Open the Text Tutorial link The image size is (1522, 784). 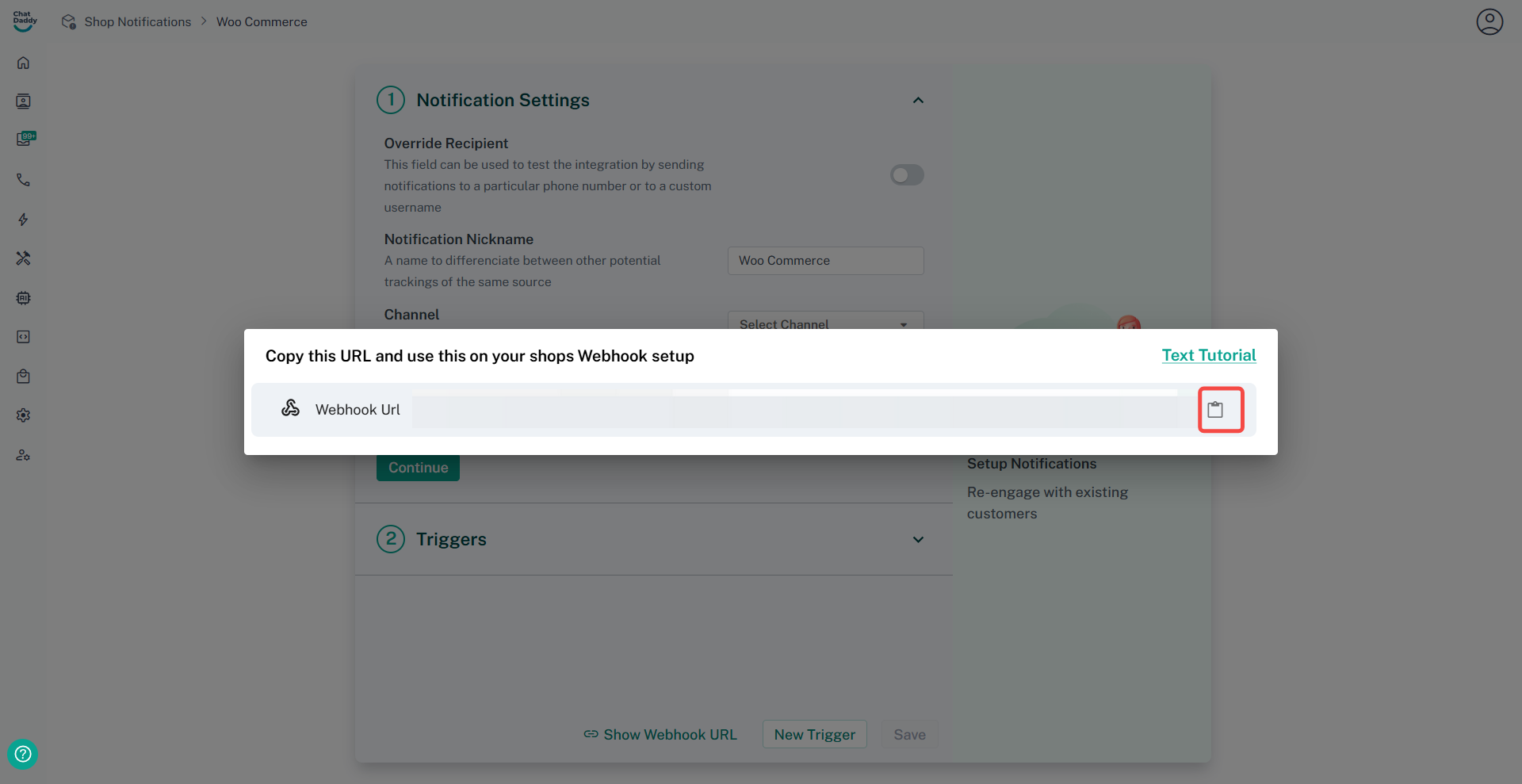[x=1209, y=355]
